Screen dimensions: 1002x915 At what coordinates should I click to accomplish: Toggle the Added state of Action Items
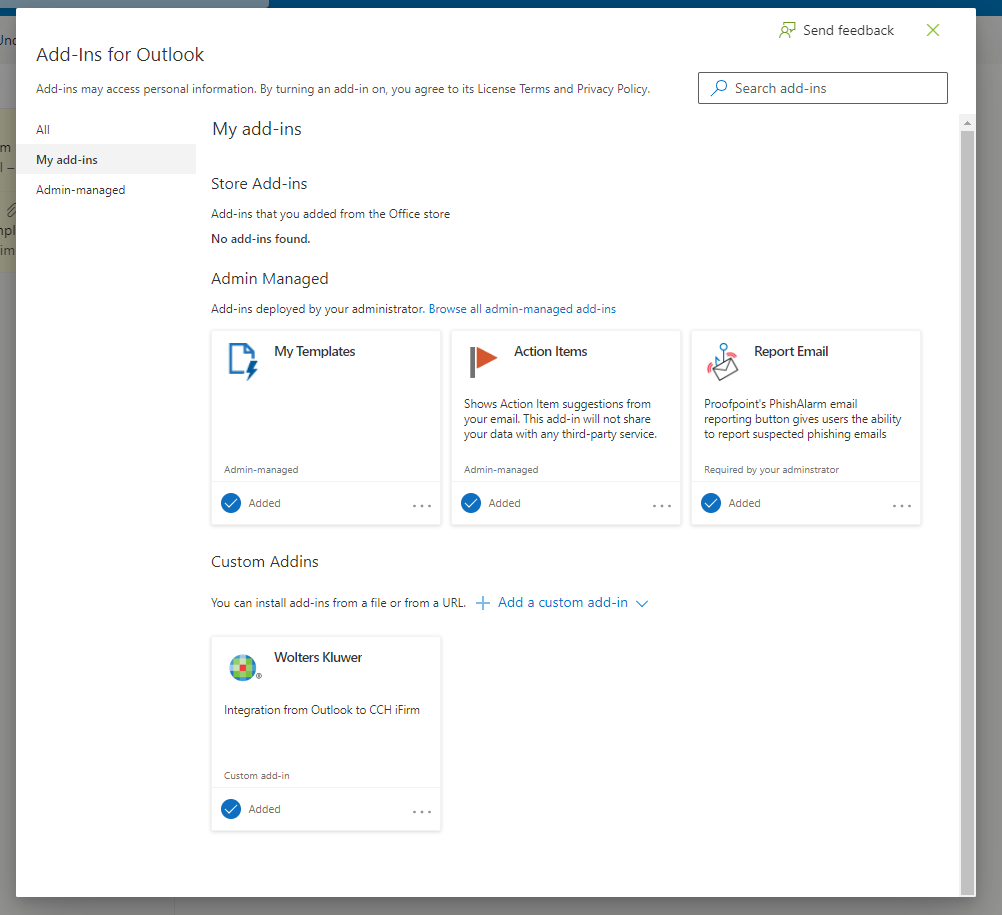471,503
